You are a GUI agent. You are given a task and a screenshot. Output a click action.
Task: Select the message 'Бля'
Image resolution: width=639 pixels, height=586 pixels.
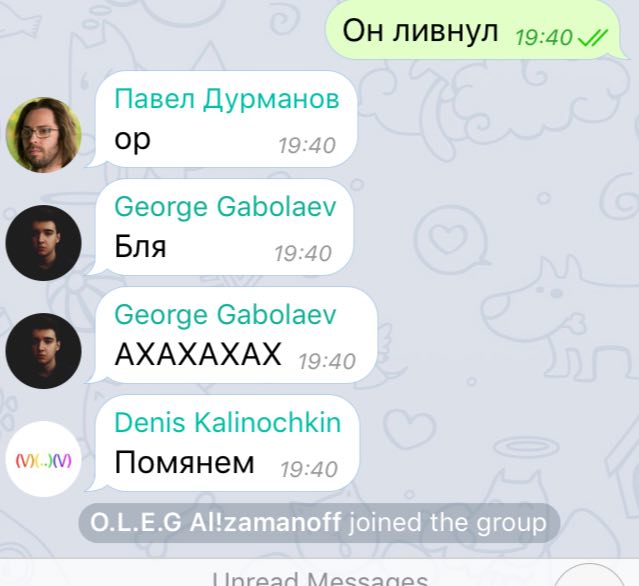pyautogui.click(x=220, y=227)
